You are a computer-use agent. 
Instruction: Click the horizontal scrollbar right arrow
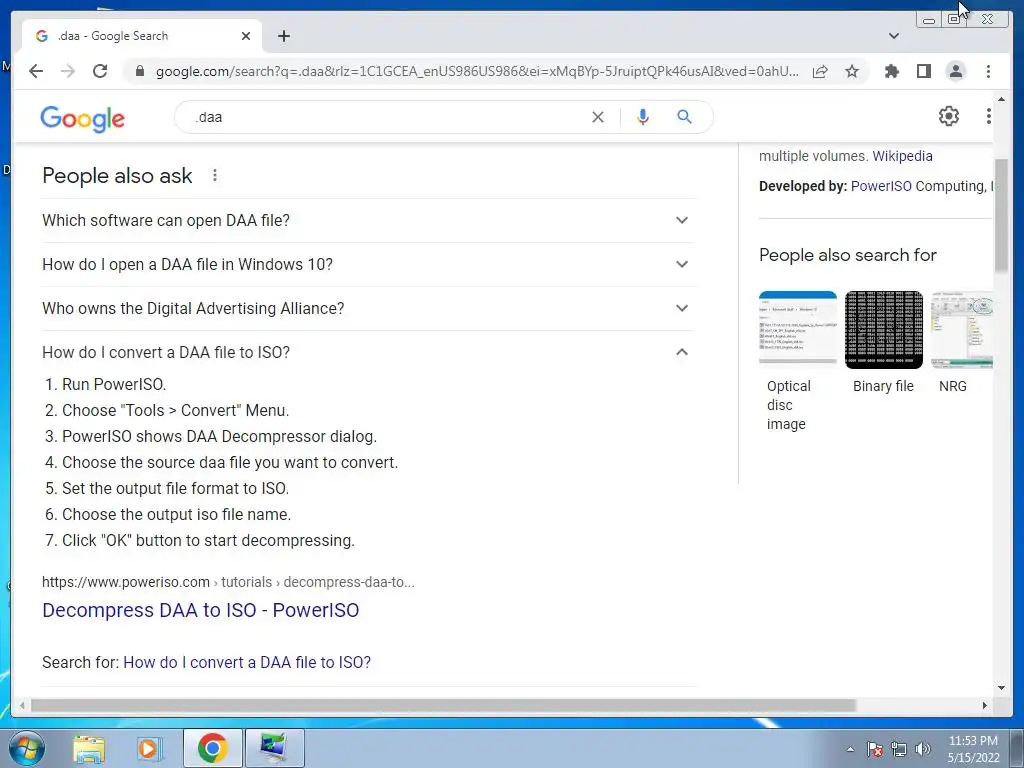(x=985, y=705)
